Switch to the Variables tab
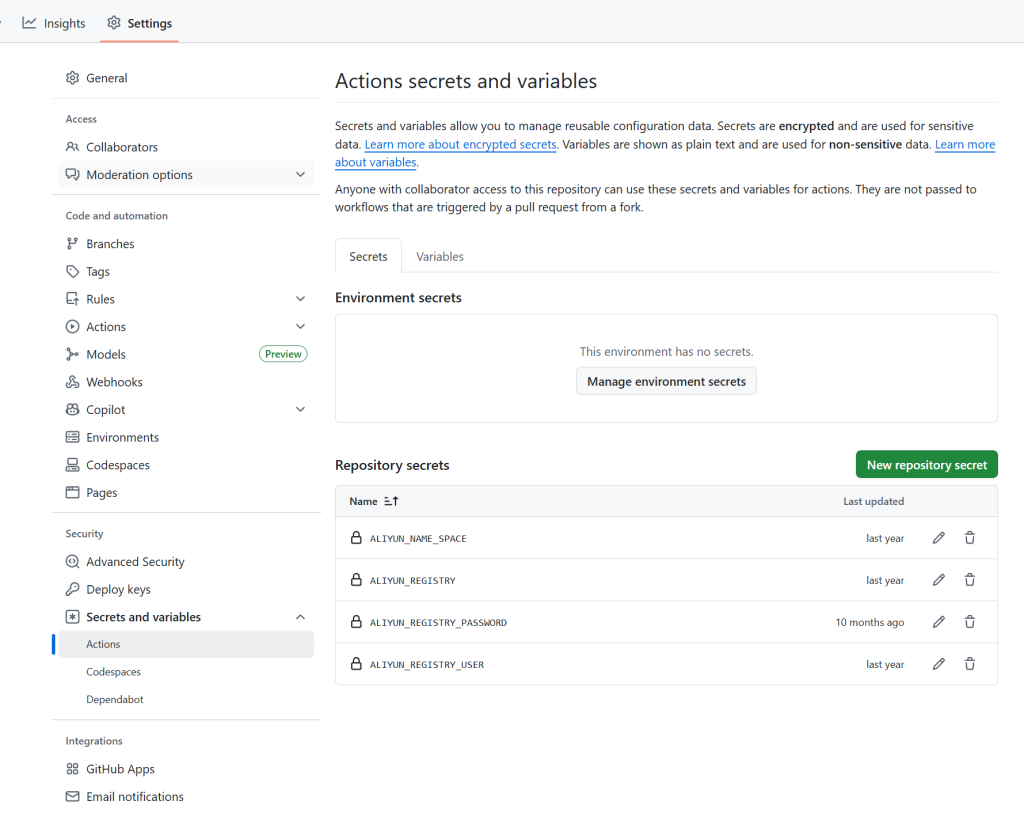Viewport: 1024px width, 824px height. point(440,257)
